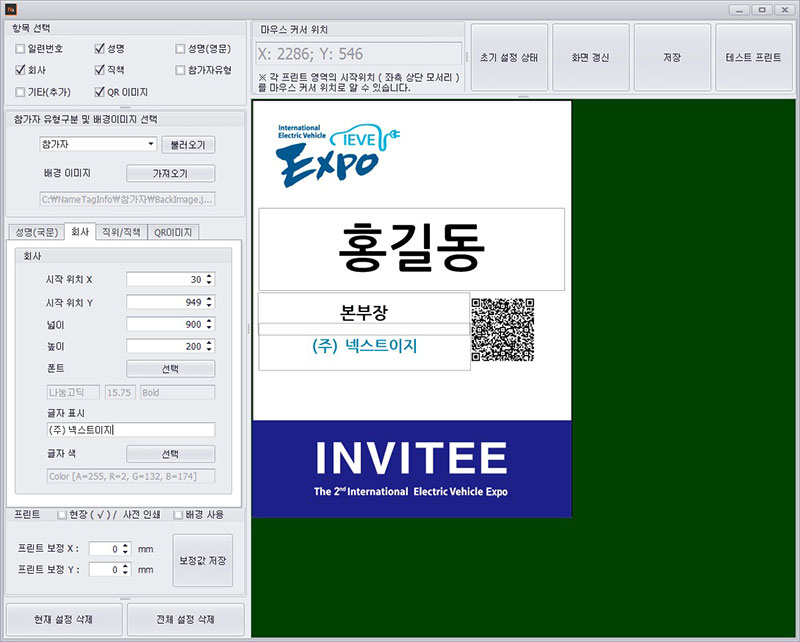This screenshot has height=642, width=800.
Task: Uncheck the 성명 checkbox
Action: click(99, 49)
